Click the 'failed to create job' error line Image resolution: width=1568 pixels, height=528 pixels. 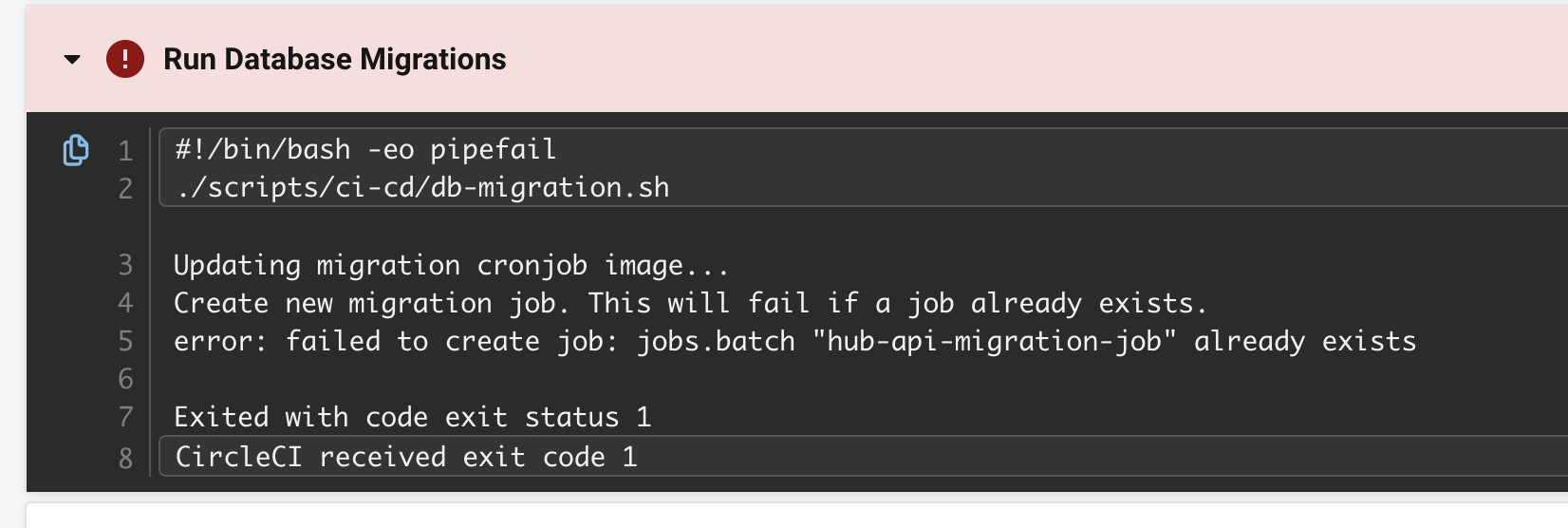pyautogui.click(x=794, y=341)
